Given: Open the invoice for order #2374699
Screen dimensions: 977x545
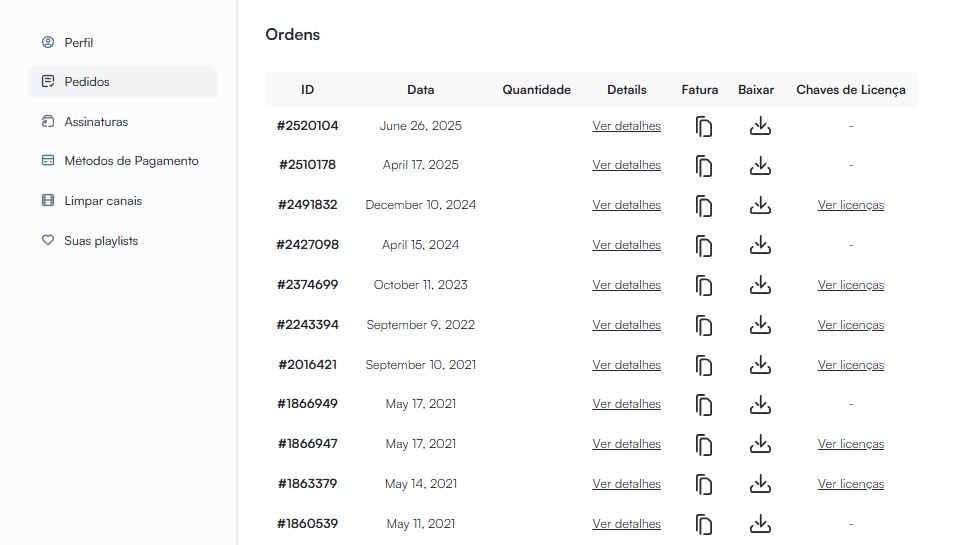Looking at the screenshot, I should pyautogui.click(x=704, y=286).
